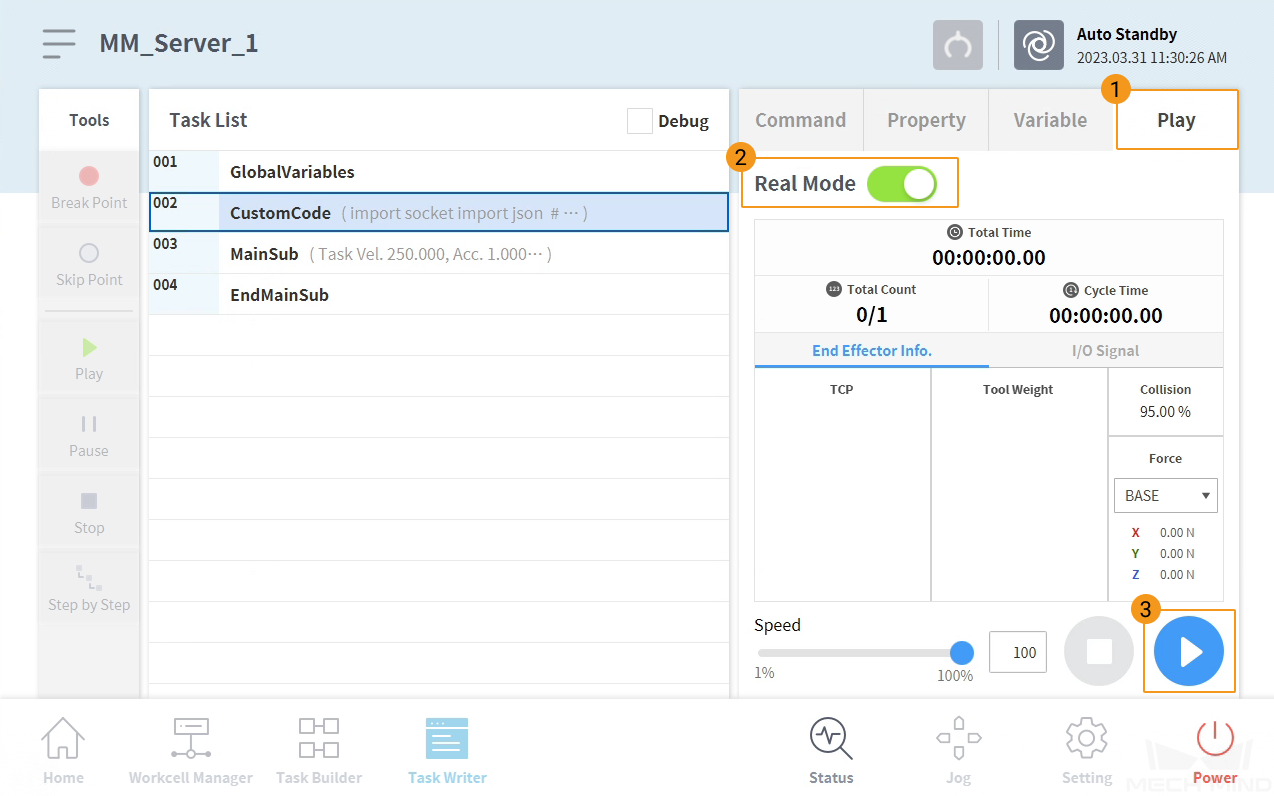Click the Total Count 0/1 value
Viewport: 1274px width, 796px height.
tap(872, 315)
